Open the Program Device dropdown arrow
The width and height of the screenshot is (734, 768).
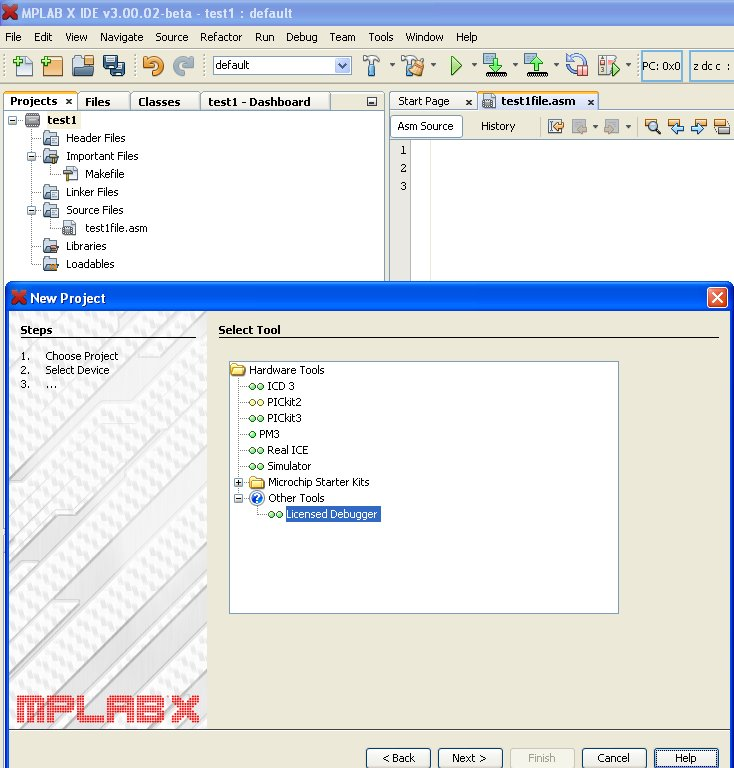point(515,65)
